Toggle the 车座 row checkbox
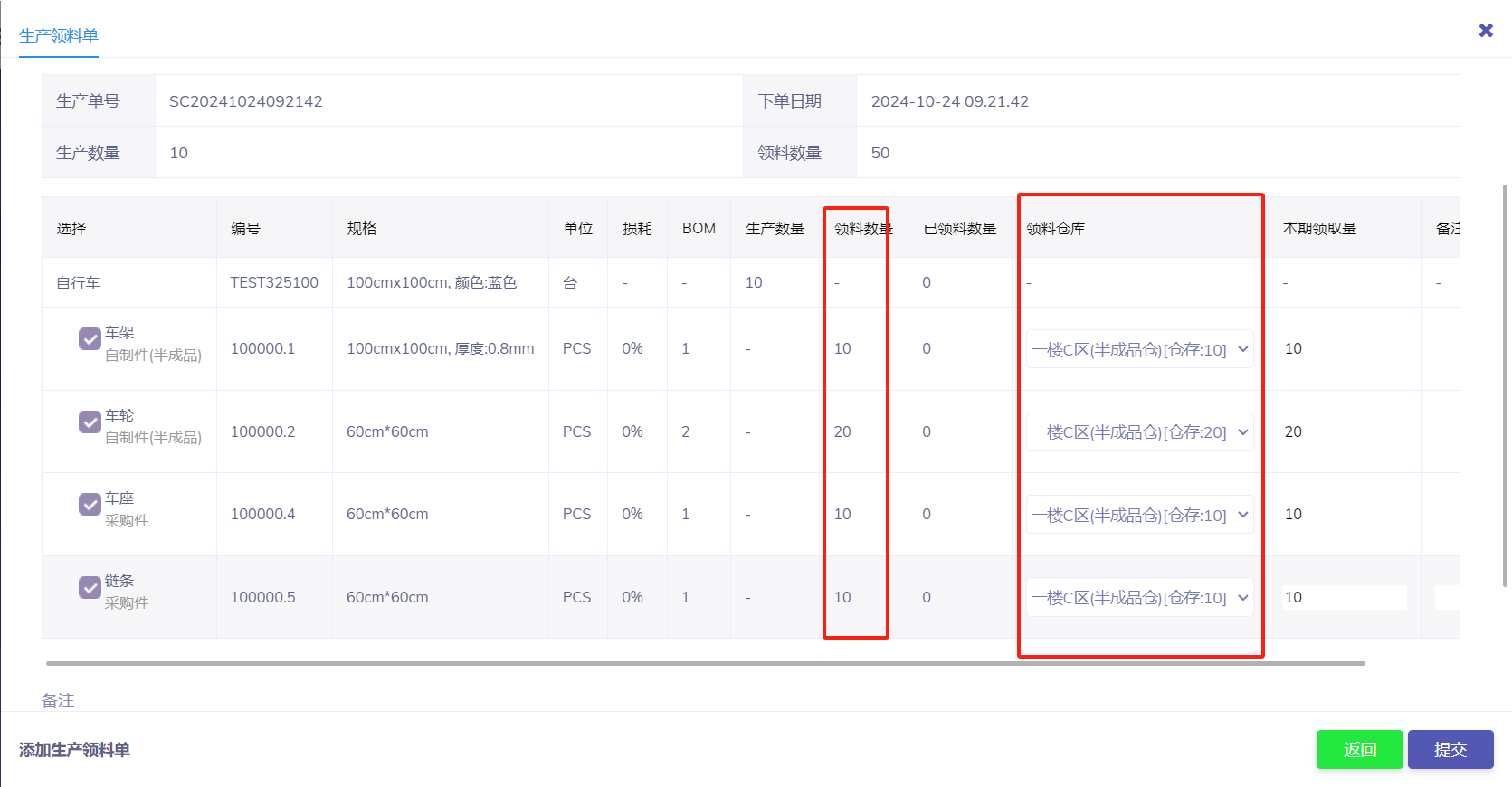 click(x=90, y=504)
